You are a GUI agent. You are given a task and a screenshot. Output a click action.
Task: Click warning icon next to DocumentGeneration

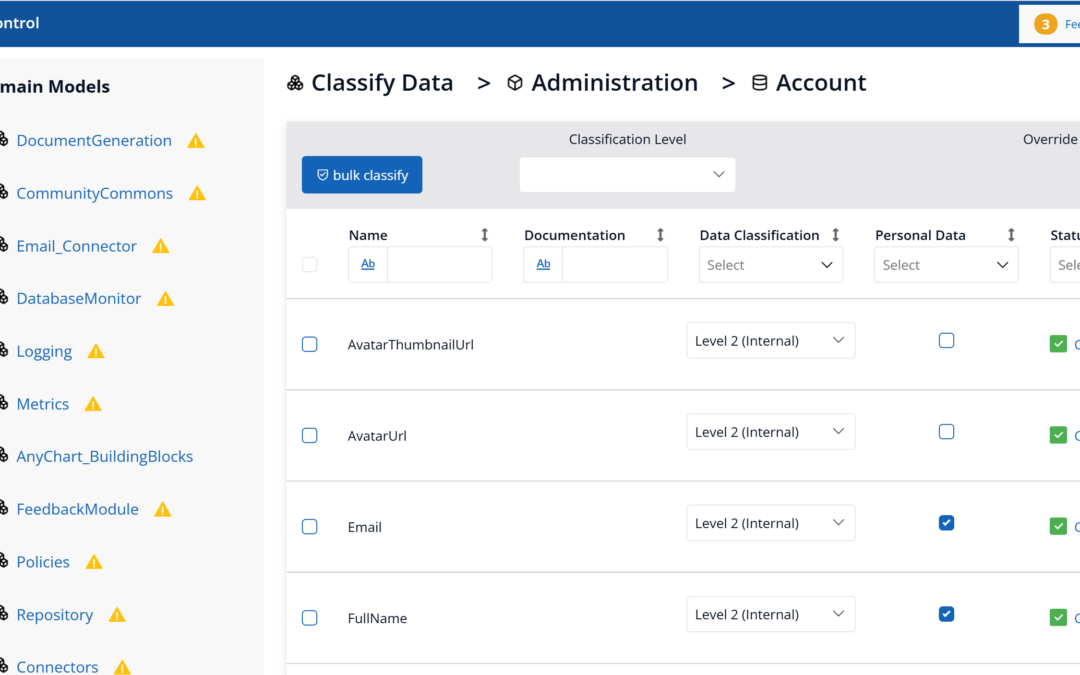[x=196, y=141]
